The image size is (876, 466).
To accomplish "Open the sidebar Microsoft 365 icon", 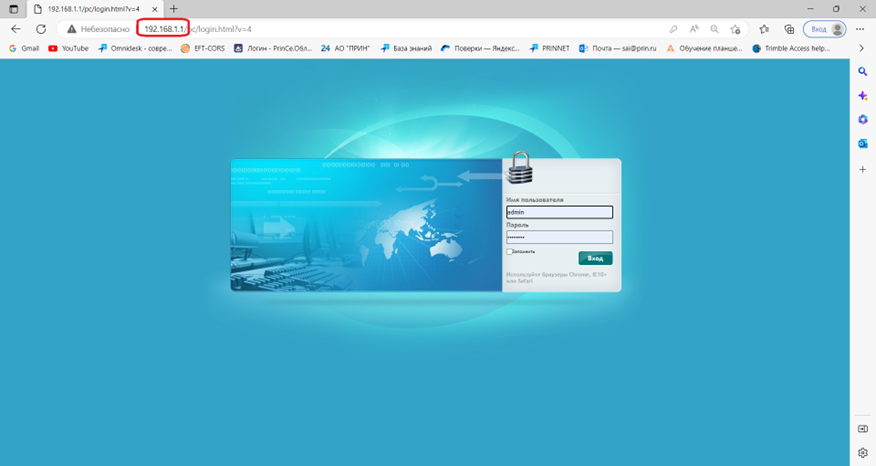I will [x=863, y=120].
